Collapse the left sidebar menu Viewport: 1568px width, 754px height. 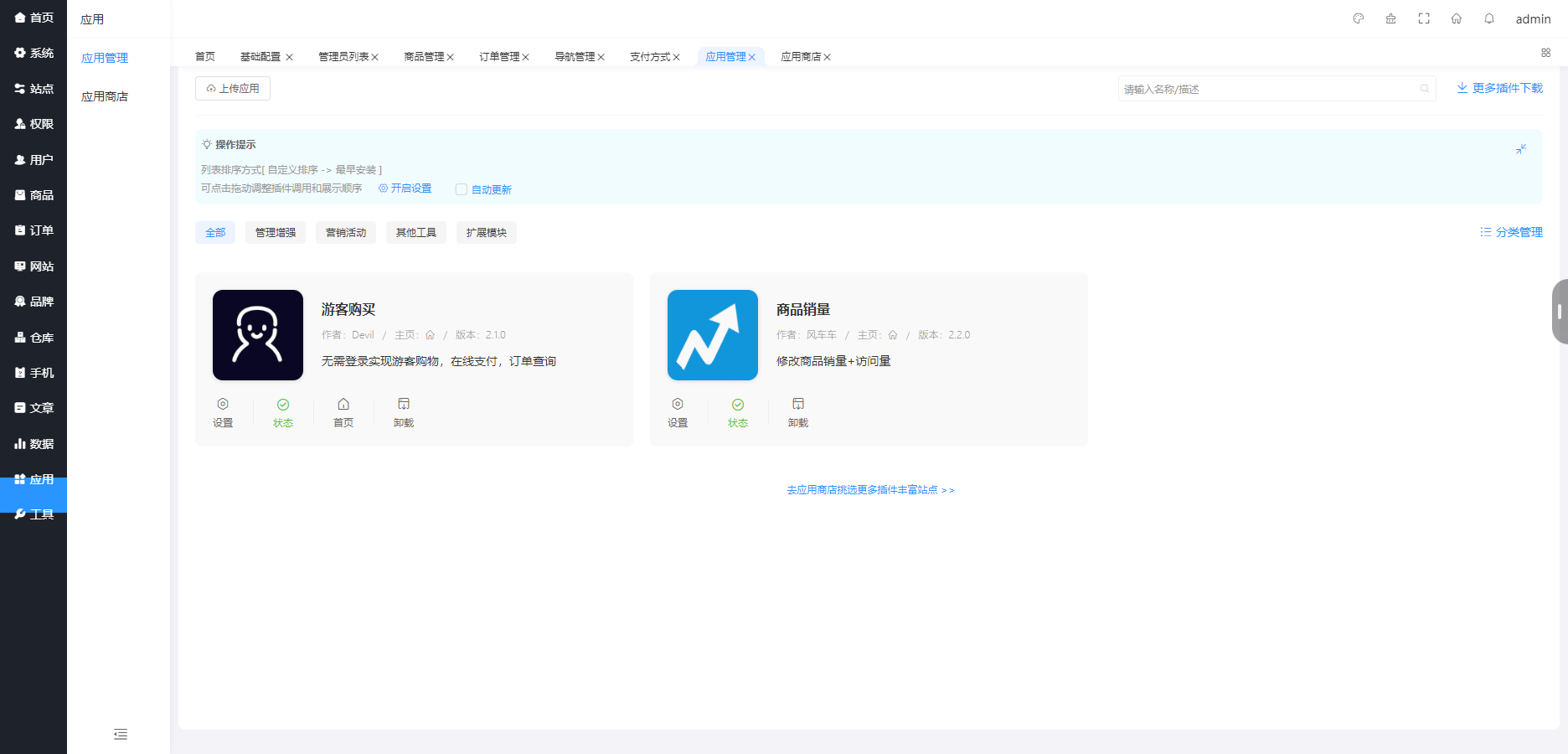[120, 734]
